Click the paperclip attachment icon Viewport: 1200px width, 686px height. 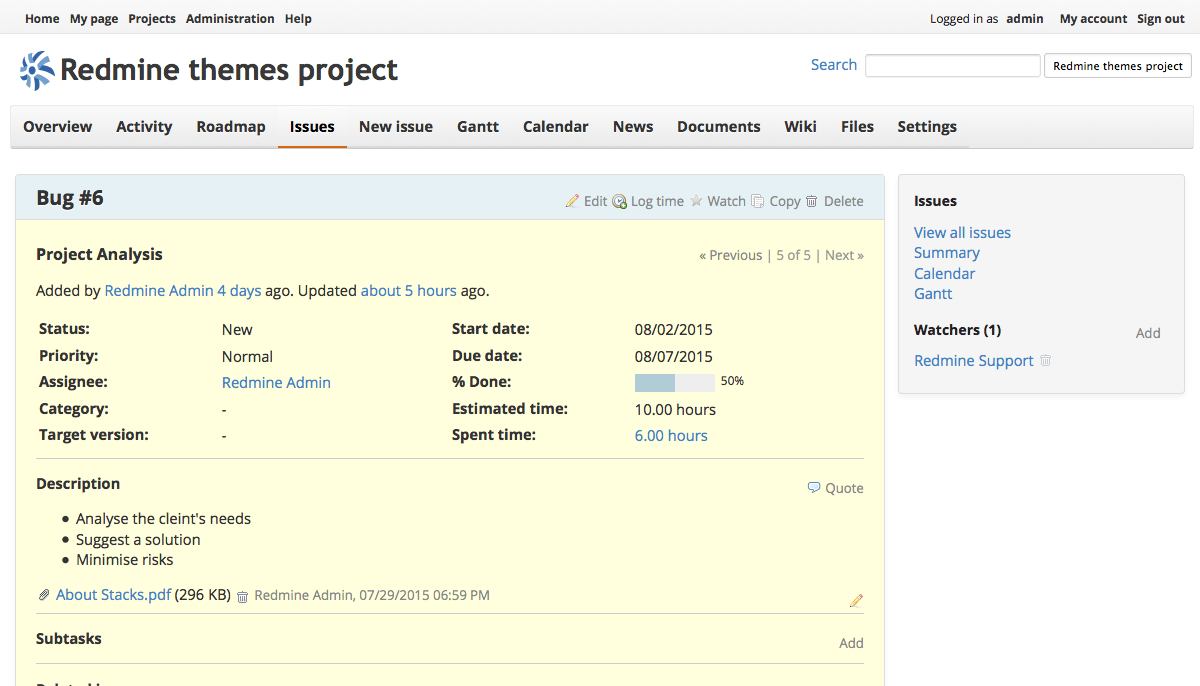point(44,595)
